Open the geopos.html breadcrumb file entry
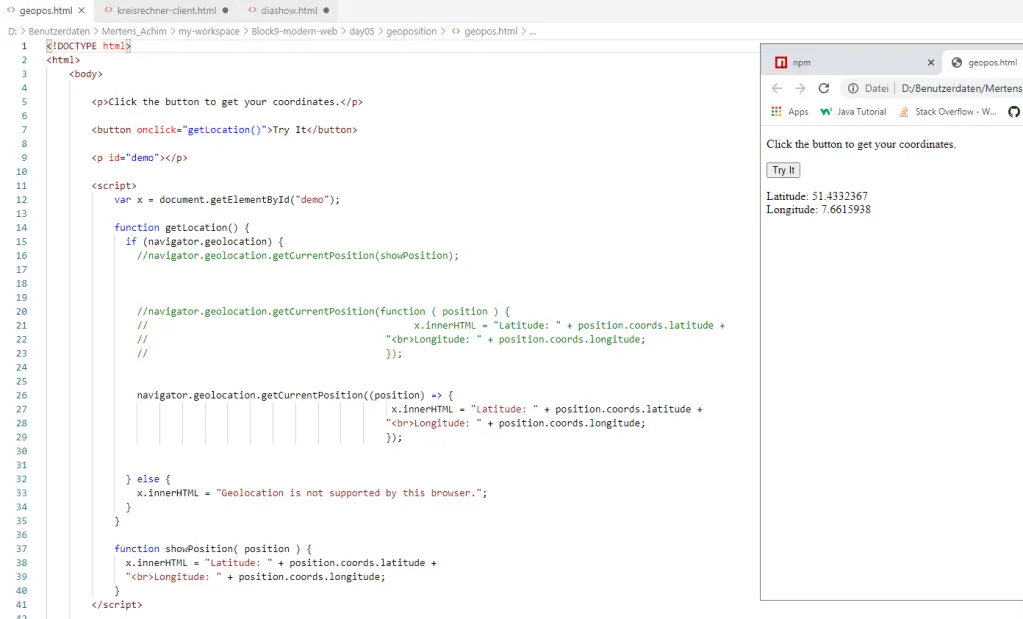The height and width of the screenshot is (619, 1023). click(485, 31)
